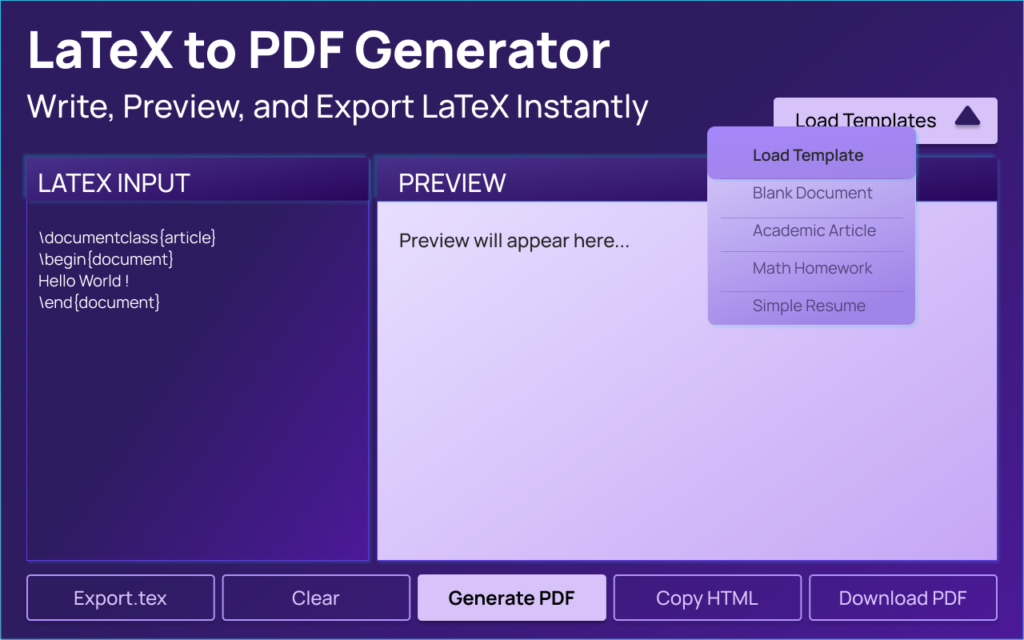Click the LaTeX to PDF Generator title
Image resolution: width=1024 pixels, height=640 pixels.
click(318, 51)
